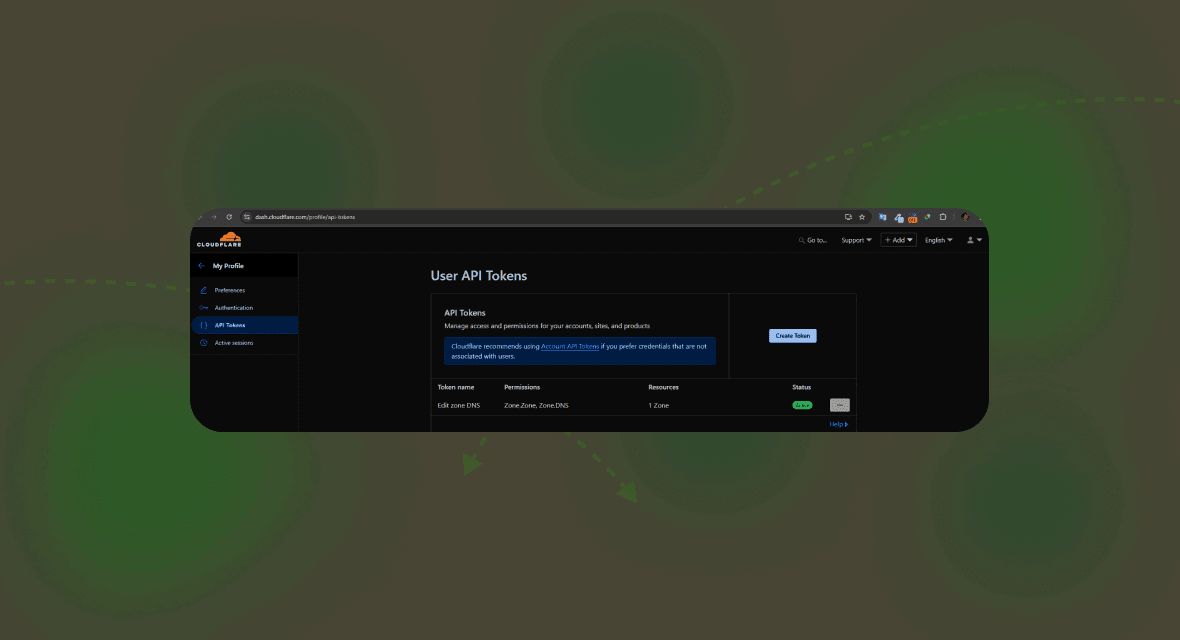The height and width of the screenshot is (640, 1180).
Task: Click the green Active status badge
Action: pyautogui.click(x=802, y=405)
